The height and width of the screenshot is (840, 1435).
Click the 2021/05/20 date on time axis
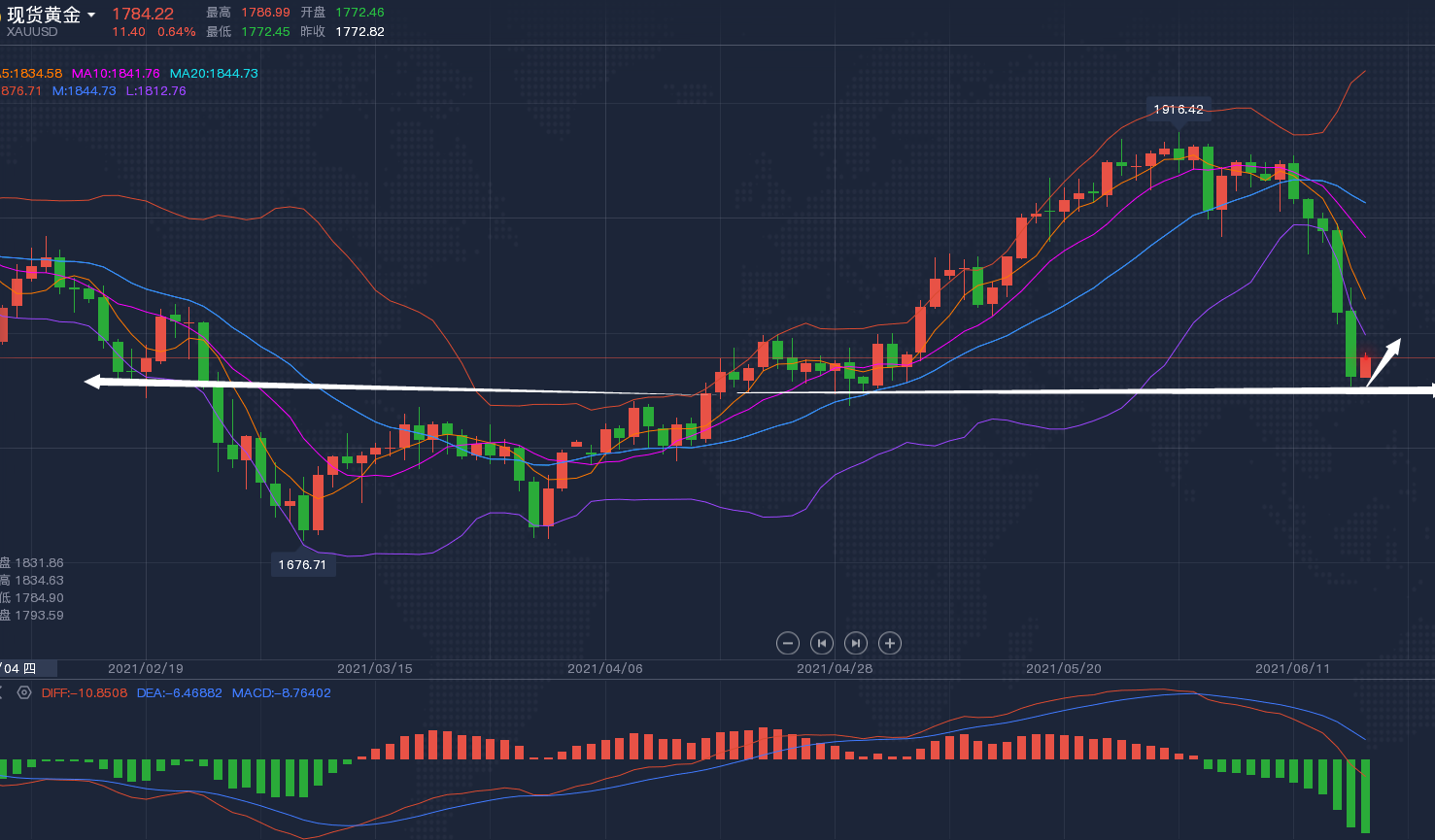click(x=1063, y=669)
